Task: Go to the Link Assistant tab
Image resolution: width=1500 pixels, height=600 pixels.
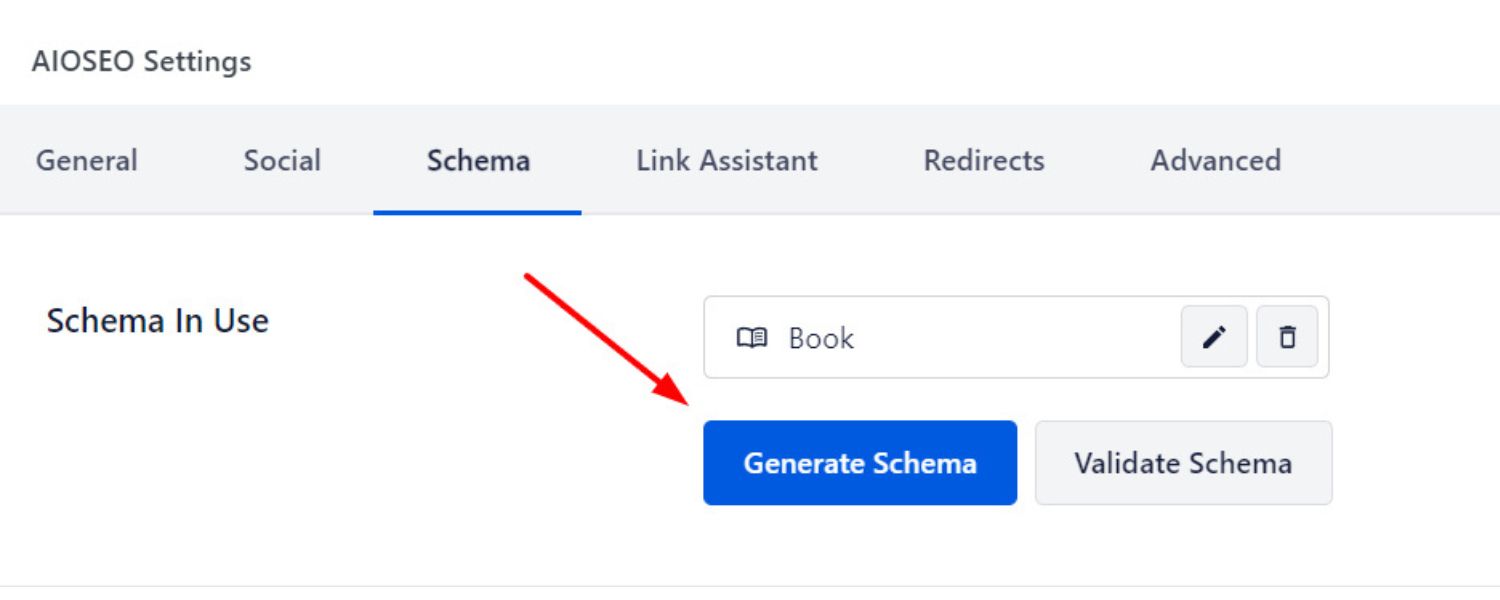Action: point(727,161)
